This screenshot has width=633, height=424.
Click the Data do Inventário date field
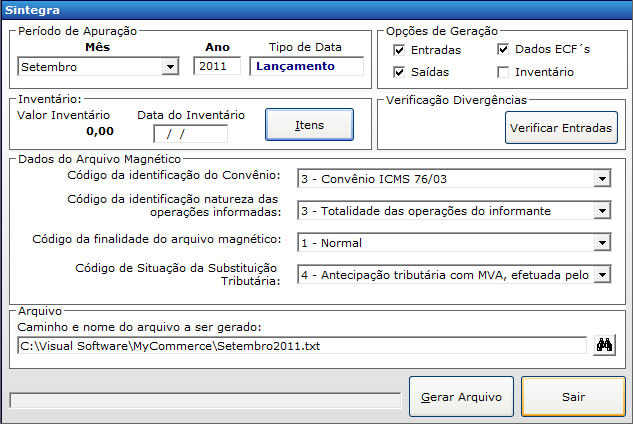coord(190,134)
